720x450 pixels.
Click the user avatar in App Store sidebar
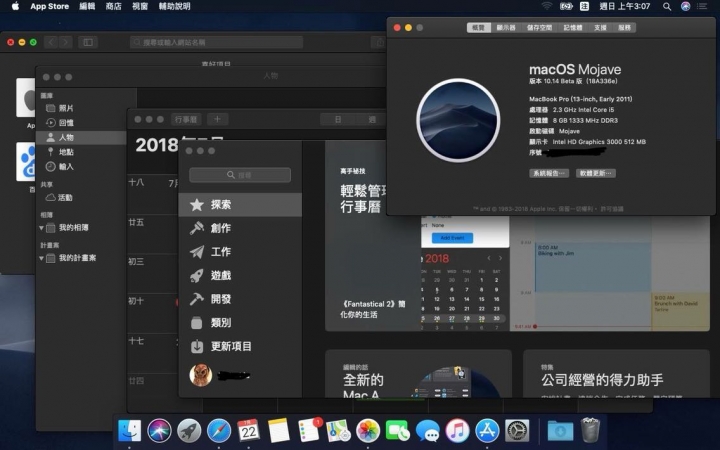[201, 375]
